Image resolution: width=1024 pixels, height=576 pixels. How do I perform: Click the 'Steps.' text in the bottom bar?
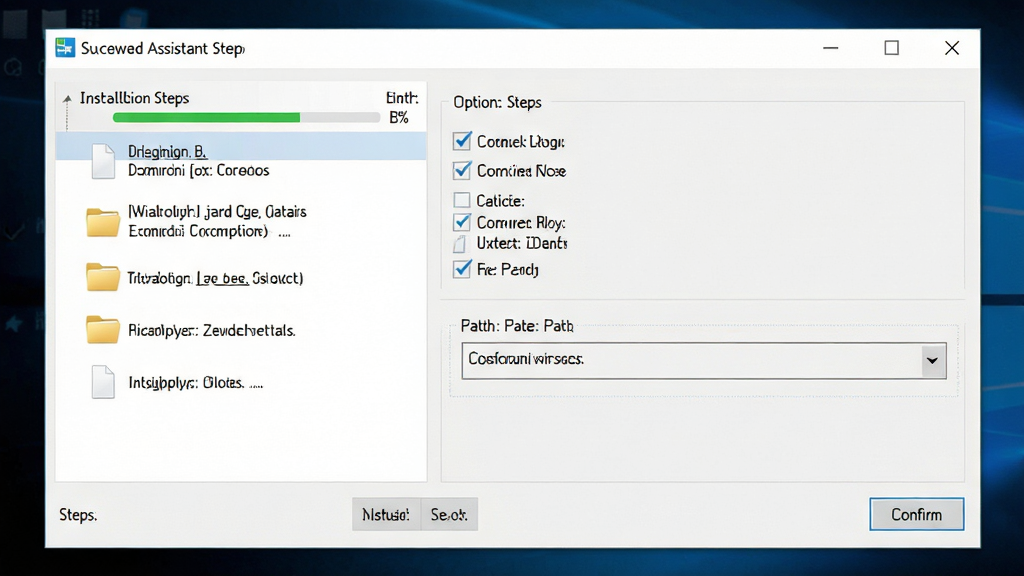[x=78, y=515]
